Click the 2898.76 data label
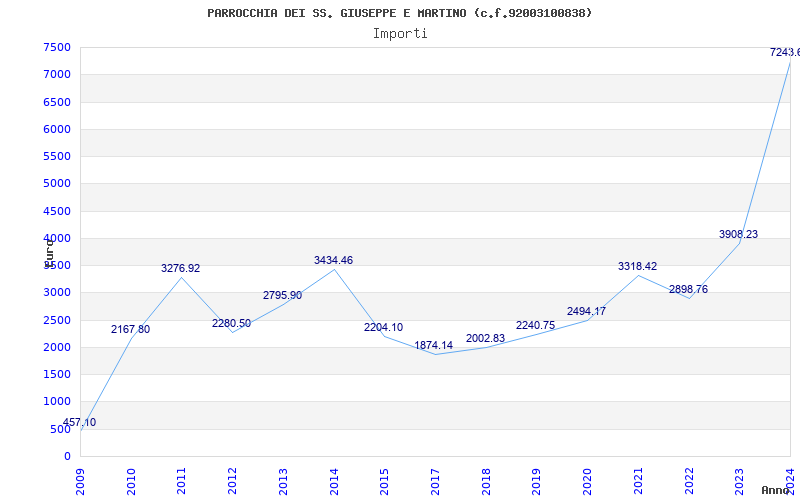This screenshot has width=800, height=500. tap(688, 289)
